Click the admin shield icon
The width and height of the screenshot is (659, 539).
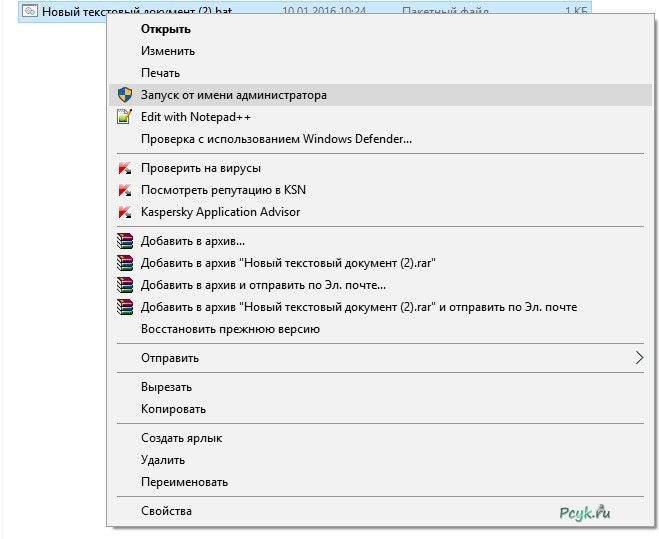click(125, 95)
